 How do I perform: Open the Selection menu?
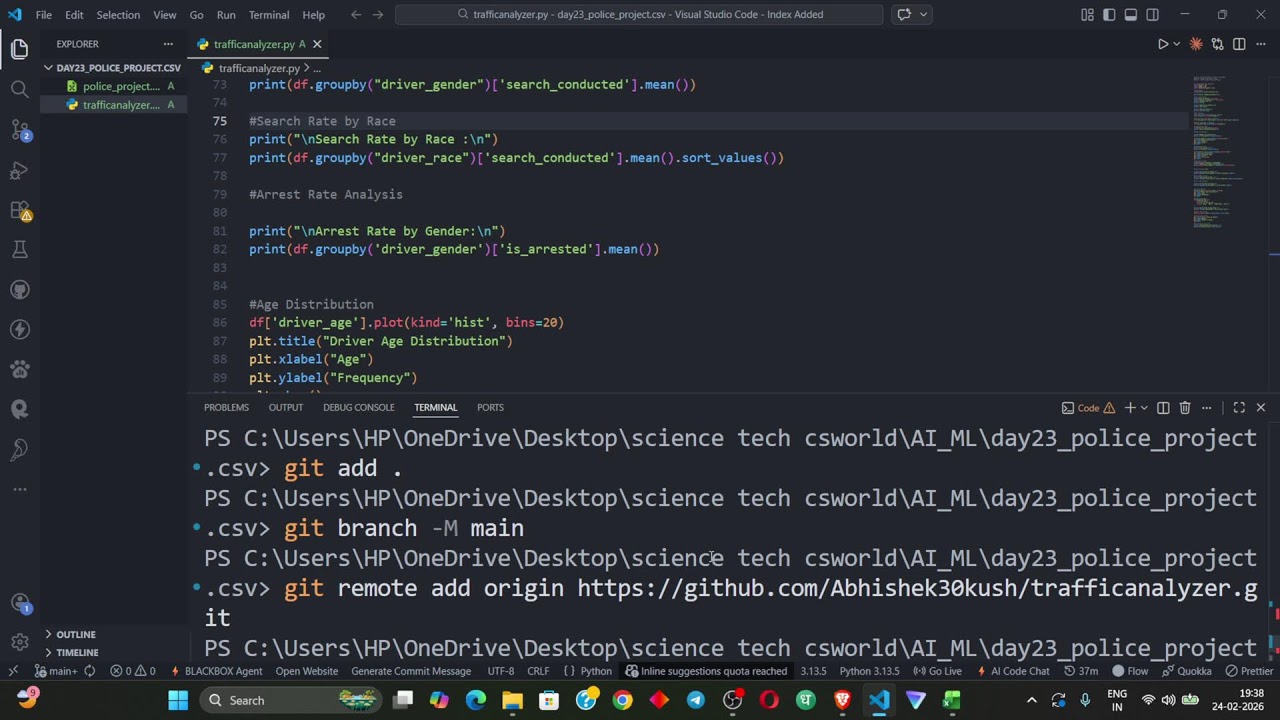pos(118,15)
